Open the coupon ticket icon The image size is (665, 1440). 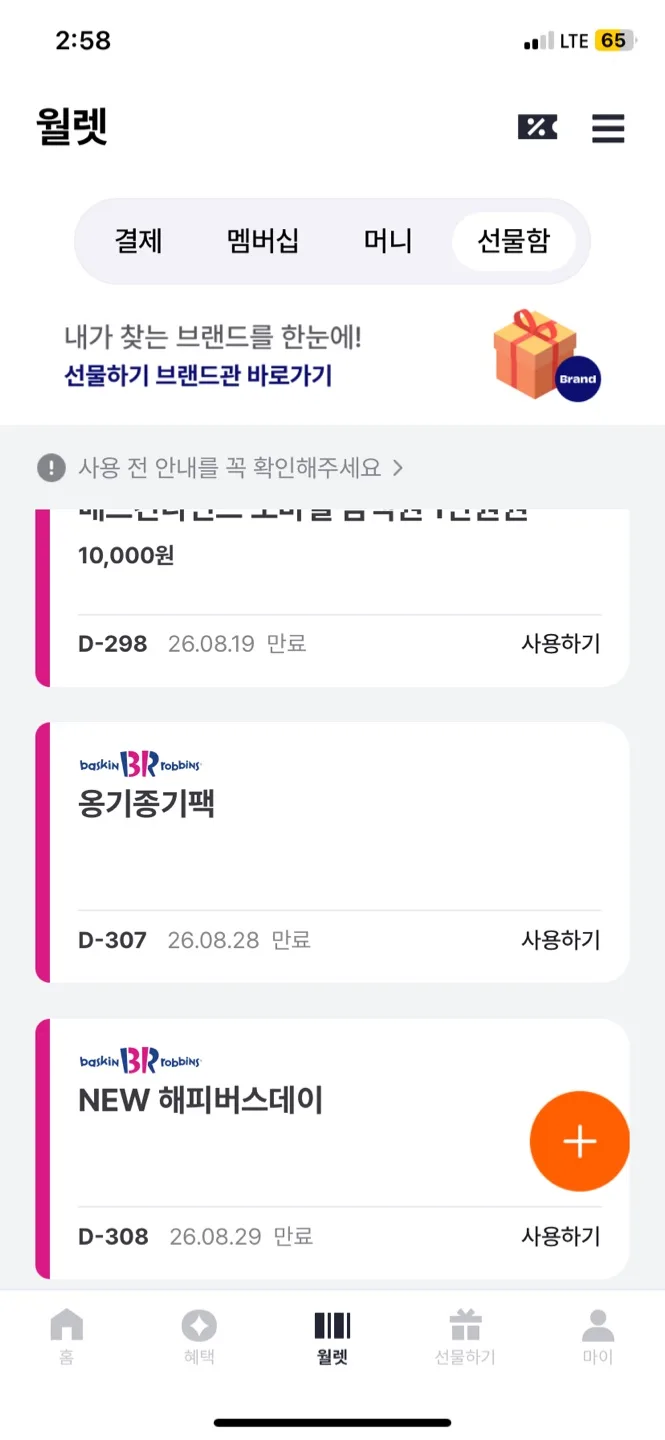pyautogui.click(x=537, y=127)
